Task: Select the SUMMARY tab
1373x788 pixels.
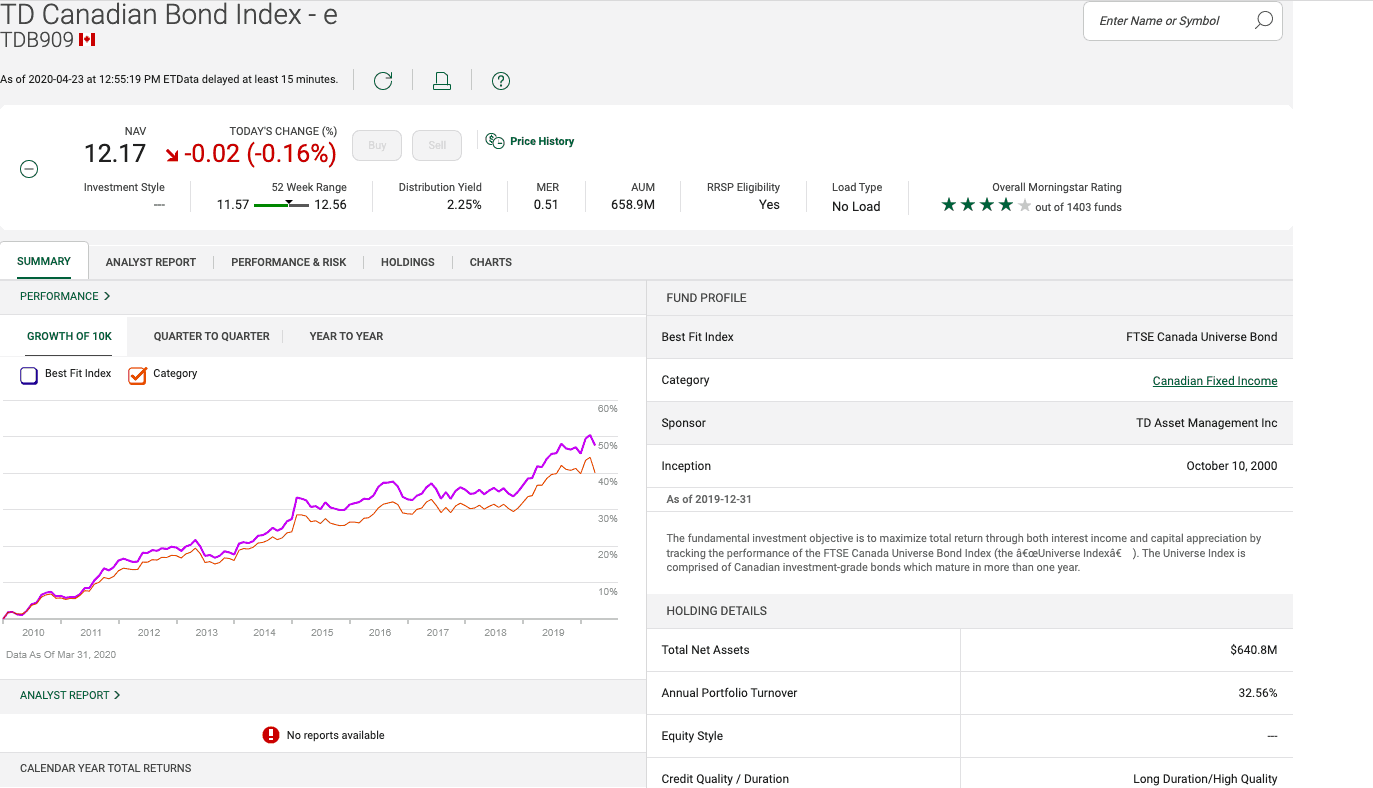Action: pos(44,261)
